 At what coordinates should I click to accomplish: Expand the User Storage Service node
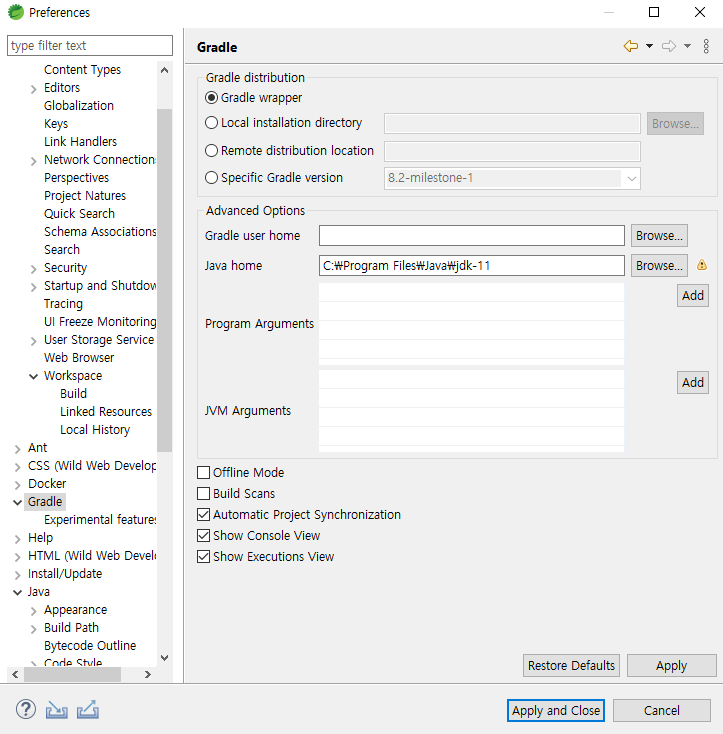pos(33,341)
